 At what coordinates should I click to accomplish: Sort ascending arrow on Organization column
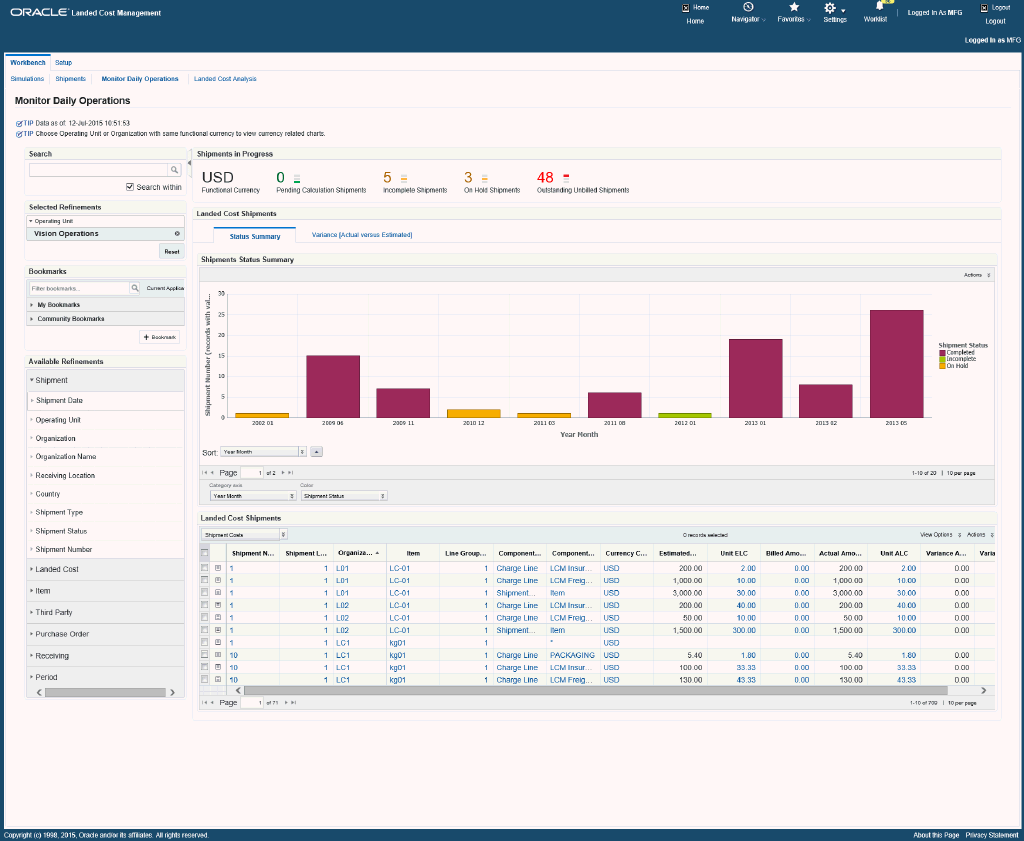click(x=377, y=553)
